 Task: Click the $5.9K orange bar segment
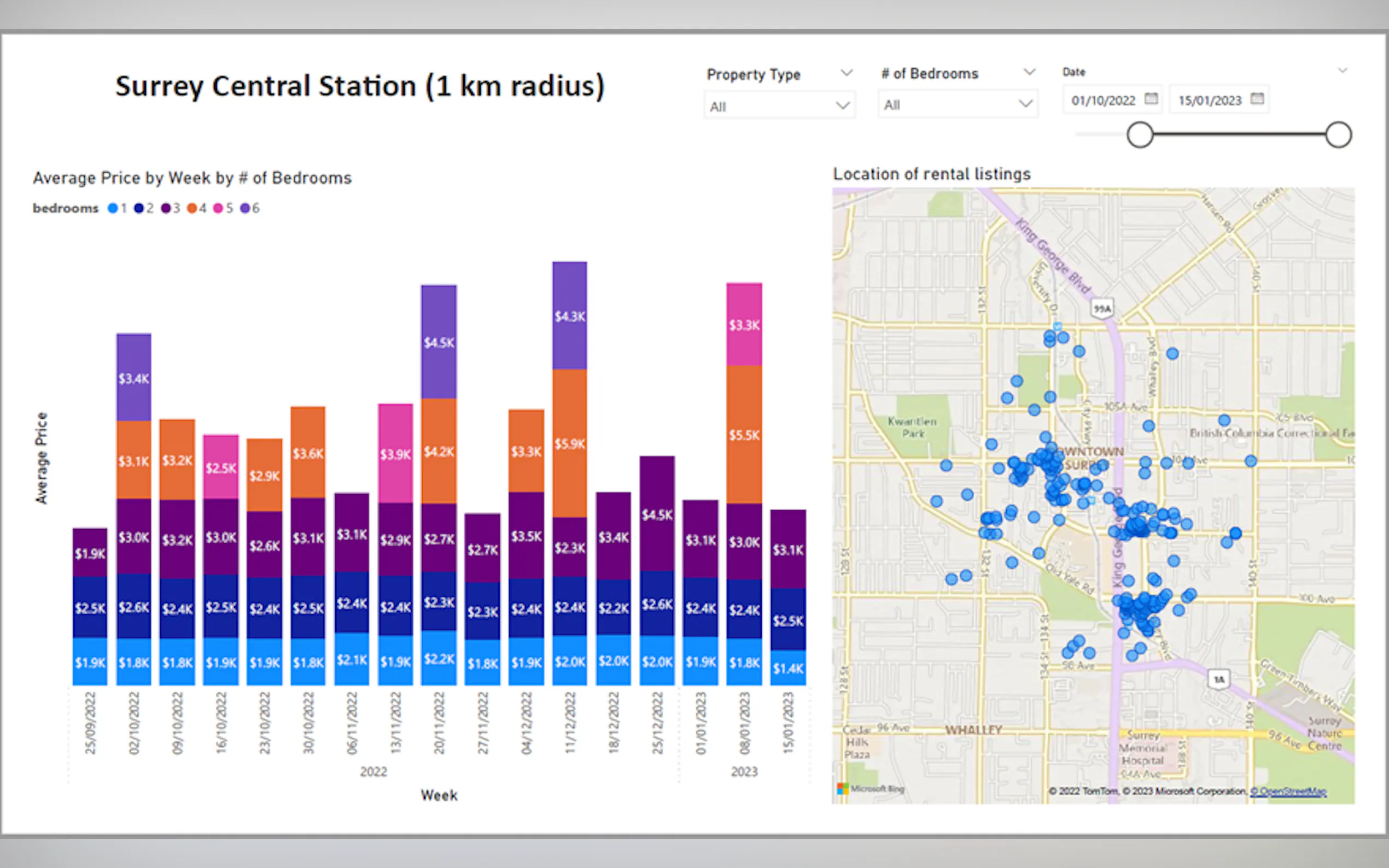coord(570,443)
